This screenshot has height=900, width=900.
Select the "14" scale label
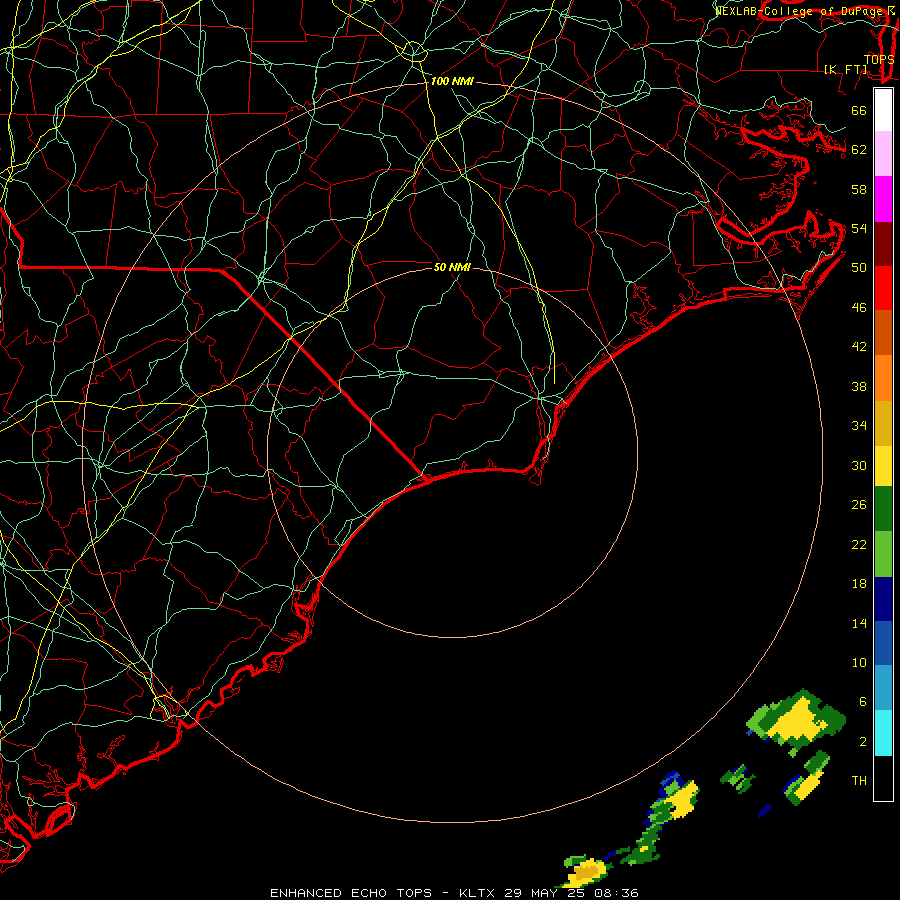click(x=859, y=623)
